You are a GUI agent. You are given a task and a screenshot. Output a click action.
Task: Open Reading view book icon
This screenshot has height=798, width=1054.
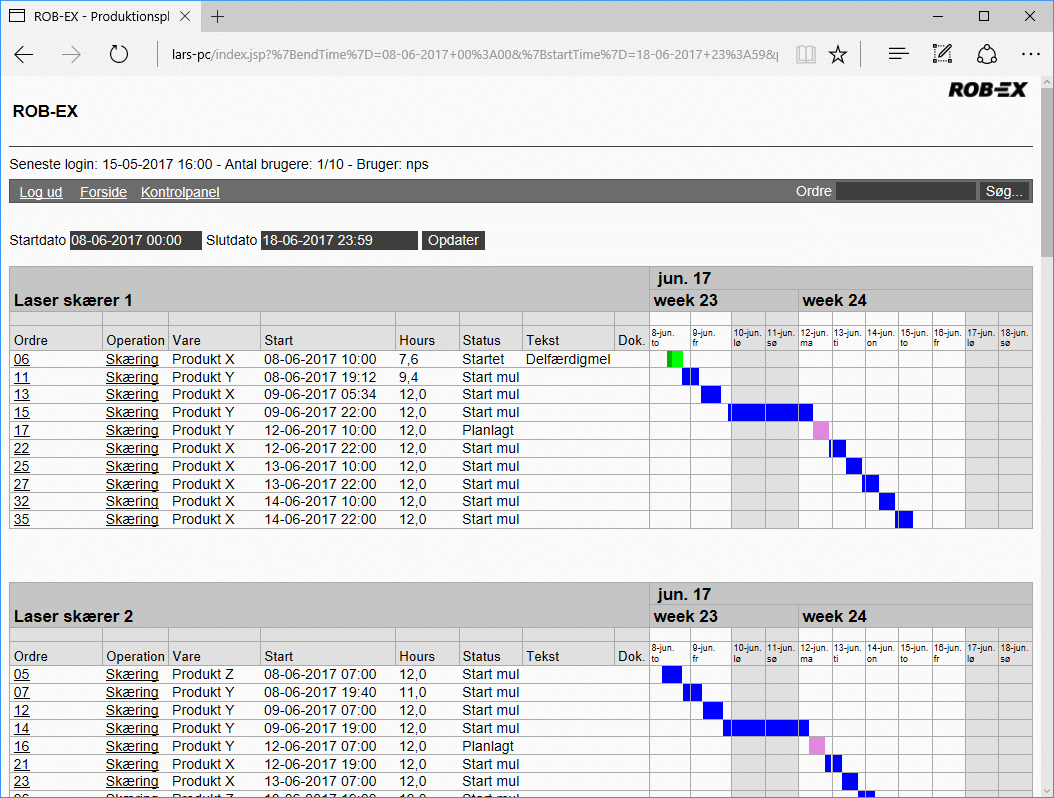805,55
